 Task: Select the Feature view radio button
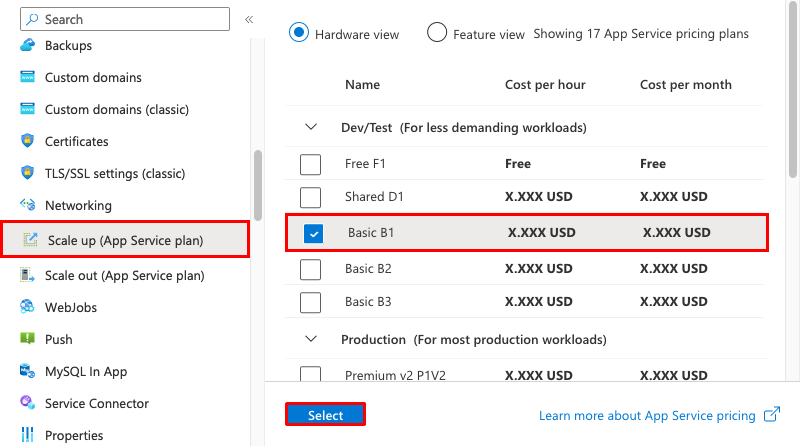click(437, 33)
